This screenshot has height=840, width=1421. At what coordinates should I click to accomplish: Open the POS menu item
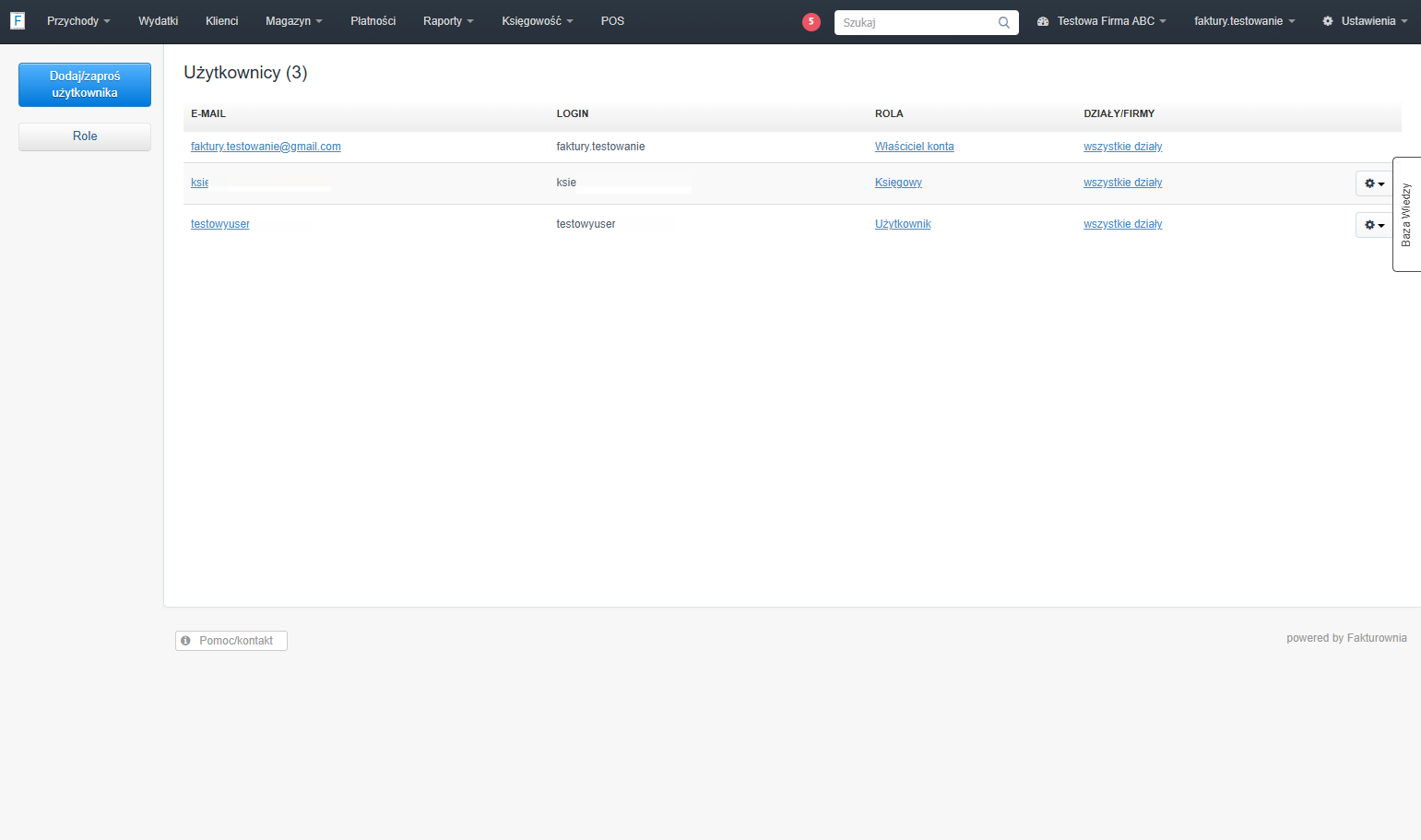tap(612, 21)
